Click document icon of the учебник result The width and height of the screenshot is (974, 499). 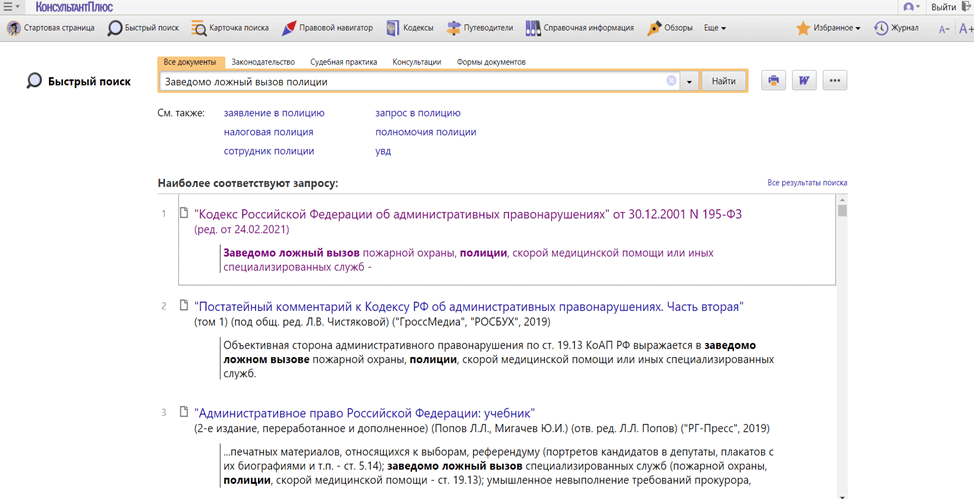pos(183,411)
